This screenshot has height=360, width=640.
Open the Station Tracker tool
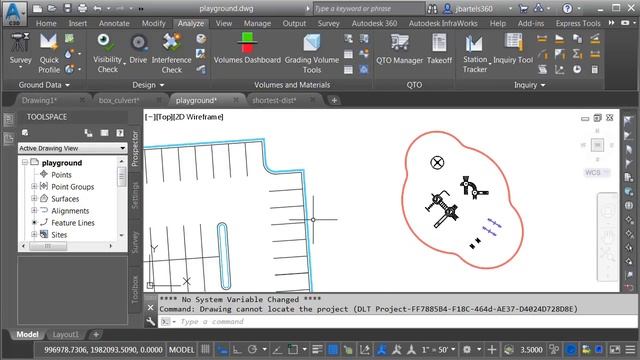point(475,53)
